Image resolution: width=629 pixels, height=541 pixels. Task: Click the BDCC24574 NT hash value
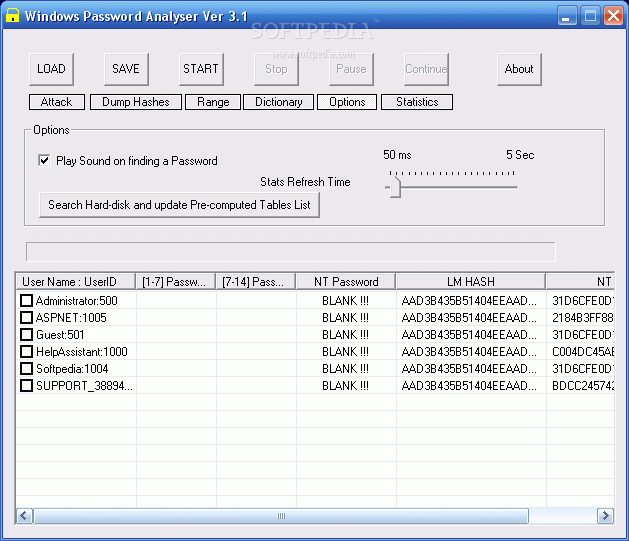(582, 386)
